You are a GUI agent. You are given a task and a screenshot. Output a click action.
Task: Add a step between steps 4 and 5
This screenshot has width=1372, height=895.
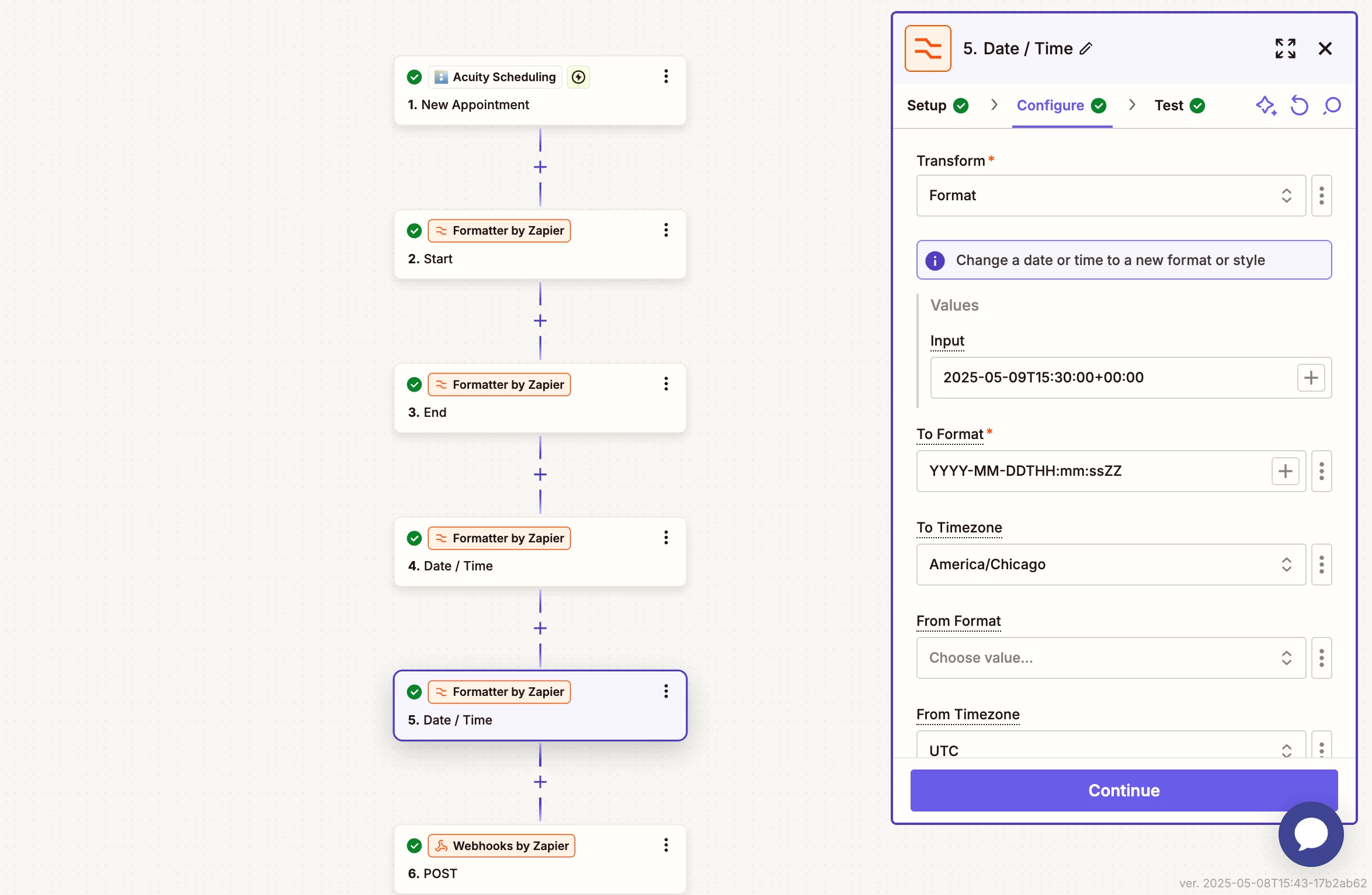[540, 628]
